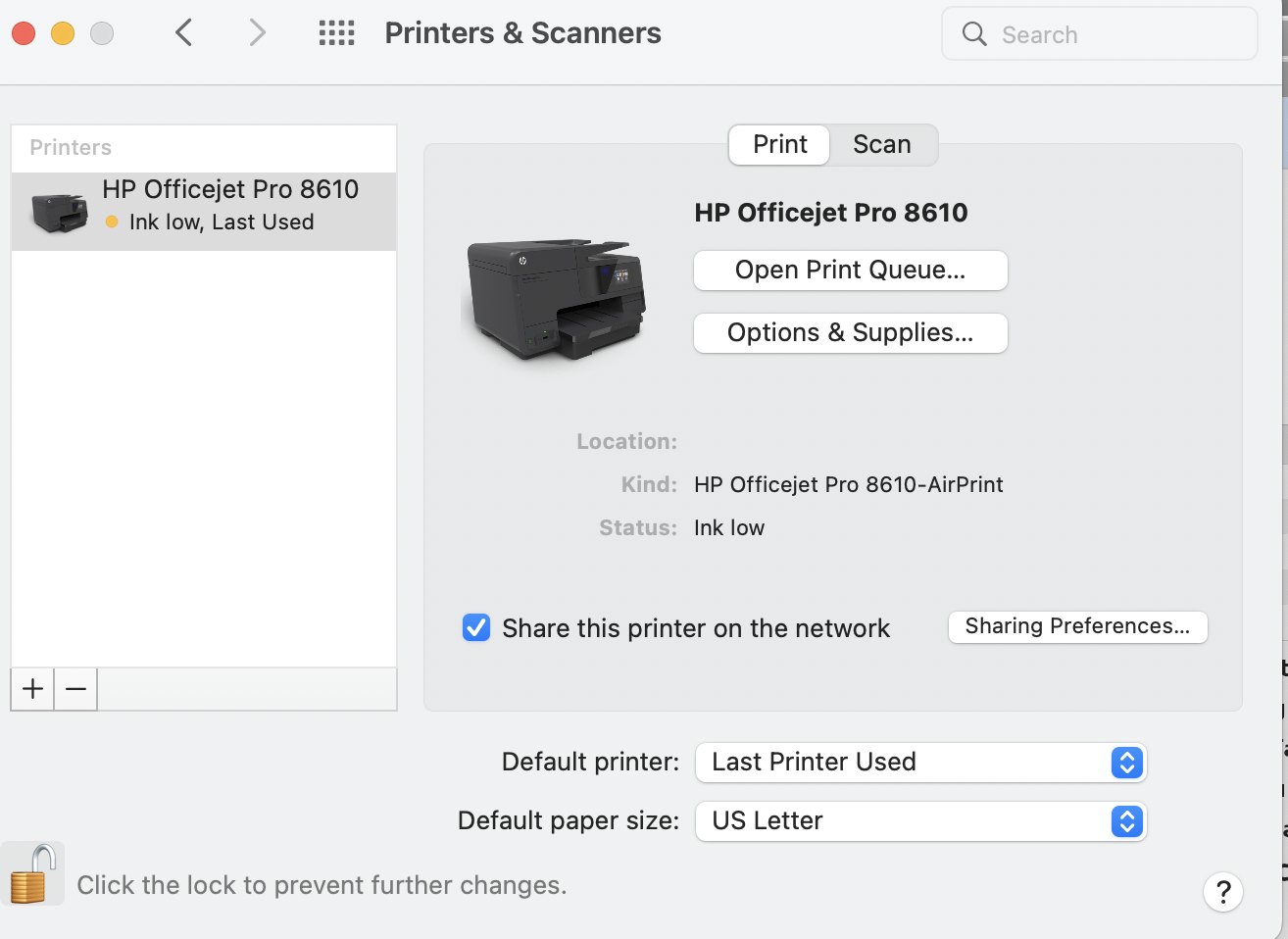Click the large HP Officejet printer image

click(x=555, y=298)
